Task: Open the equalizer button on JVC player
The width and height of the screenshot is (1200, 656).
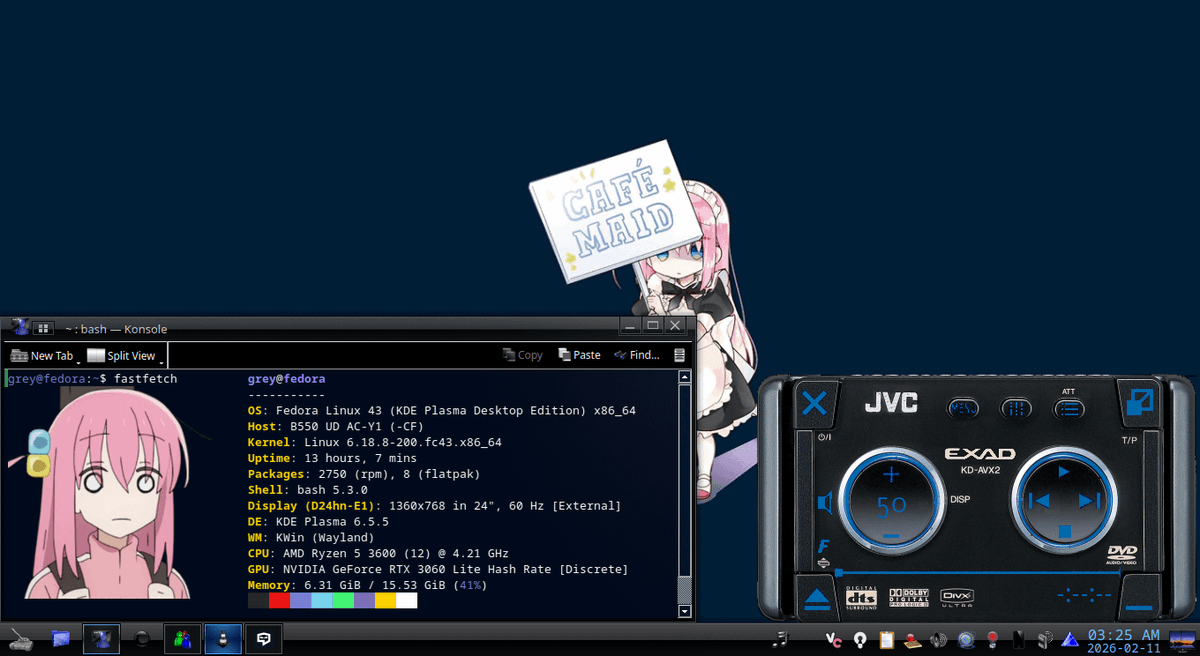Action: point(1016,408)
